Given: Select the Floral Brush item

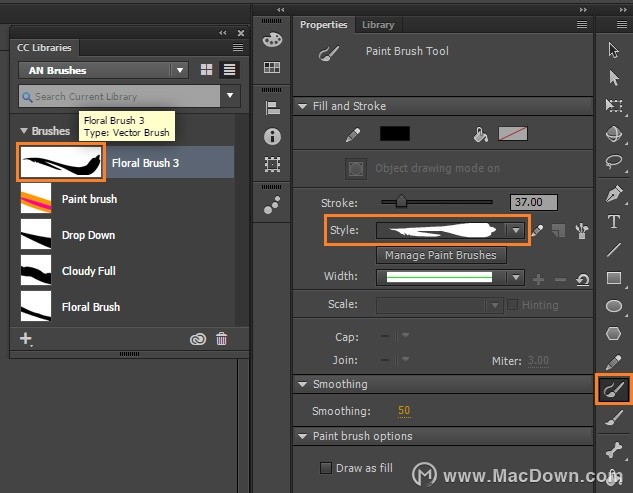Looking at the screenshot, I should click(x=127, y=307).
